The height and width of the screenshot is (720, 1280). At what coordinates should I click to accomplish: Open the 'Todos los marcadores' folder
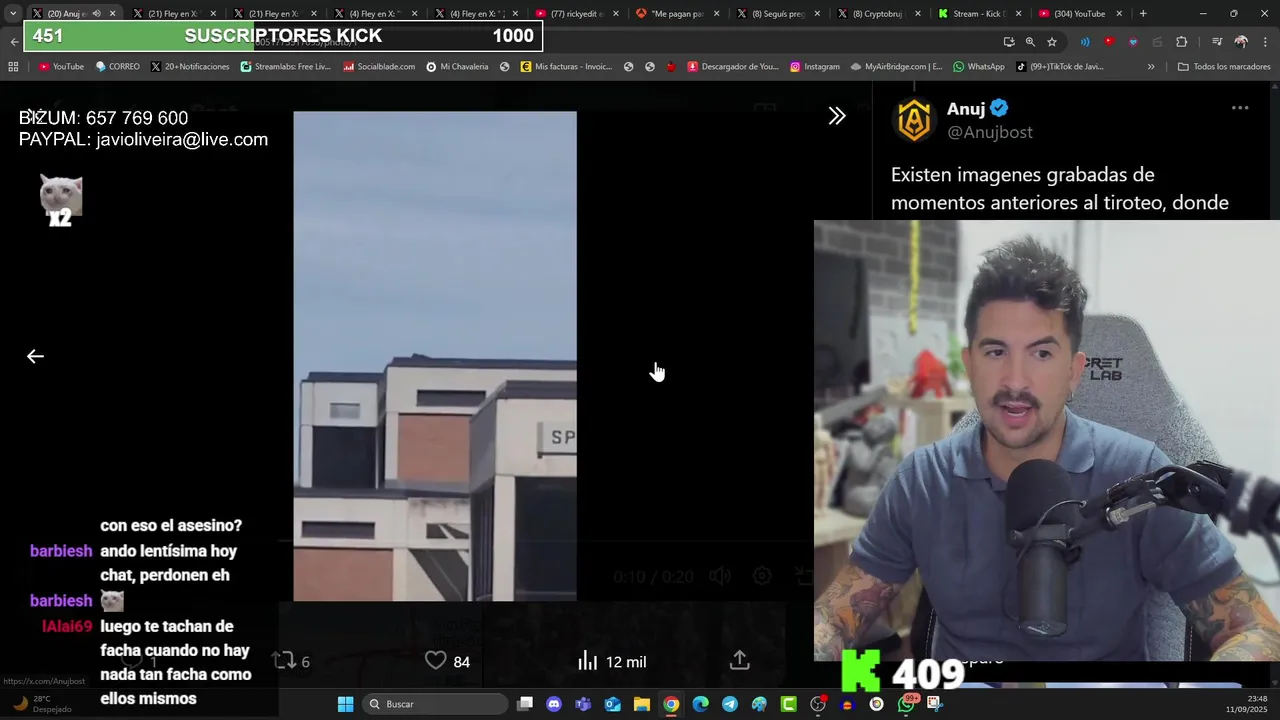tap(1224, 67)
